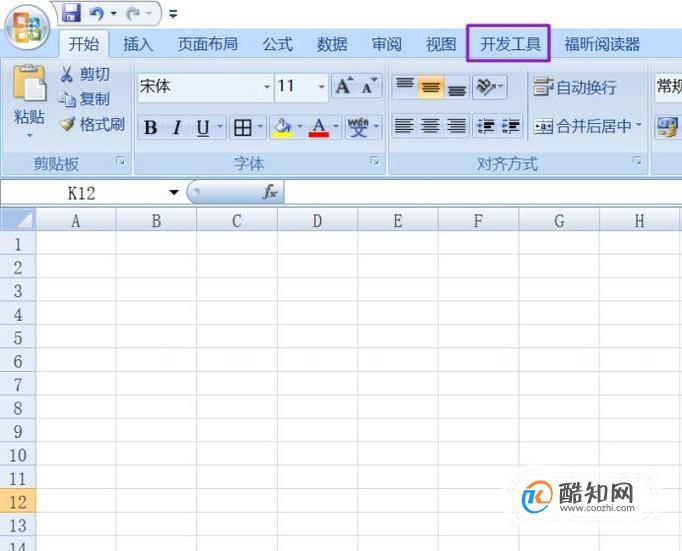This screenshot has height=551, width=682.
Task: Select row 12 header
Action: (18, 502)
